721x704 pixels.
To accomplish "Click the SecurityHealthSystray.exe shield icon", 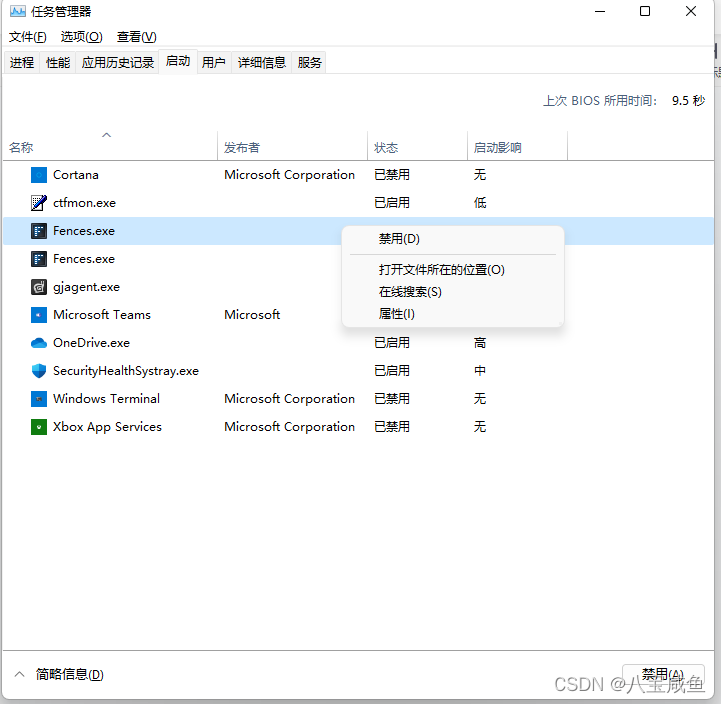I will (39, 371).
